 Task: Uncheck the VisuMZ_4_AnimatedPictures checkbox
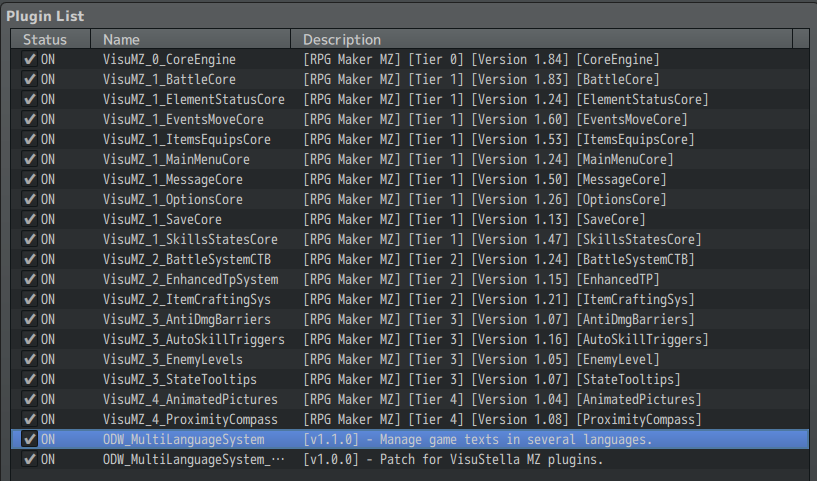click(x=30, y=399)
